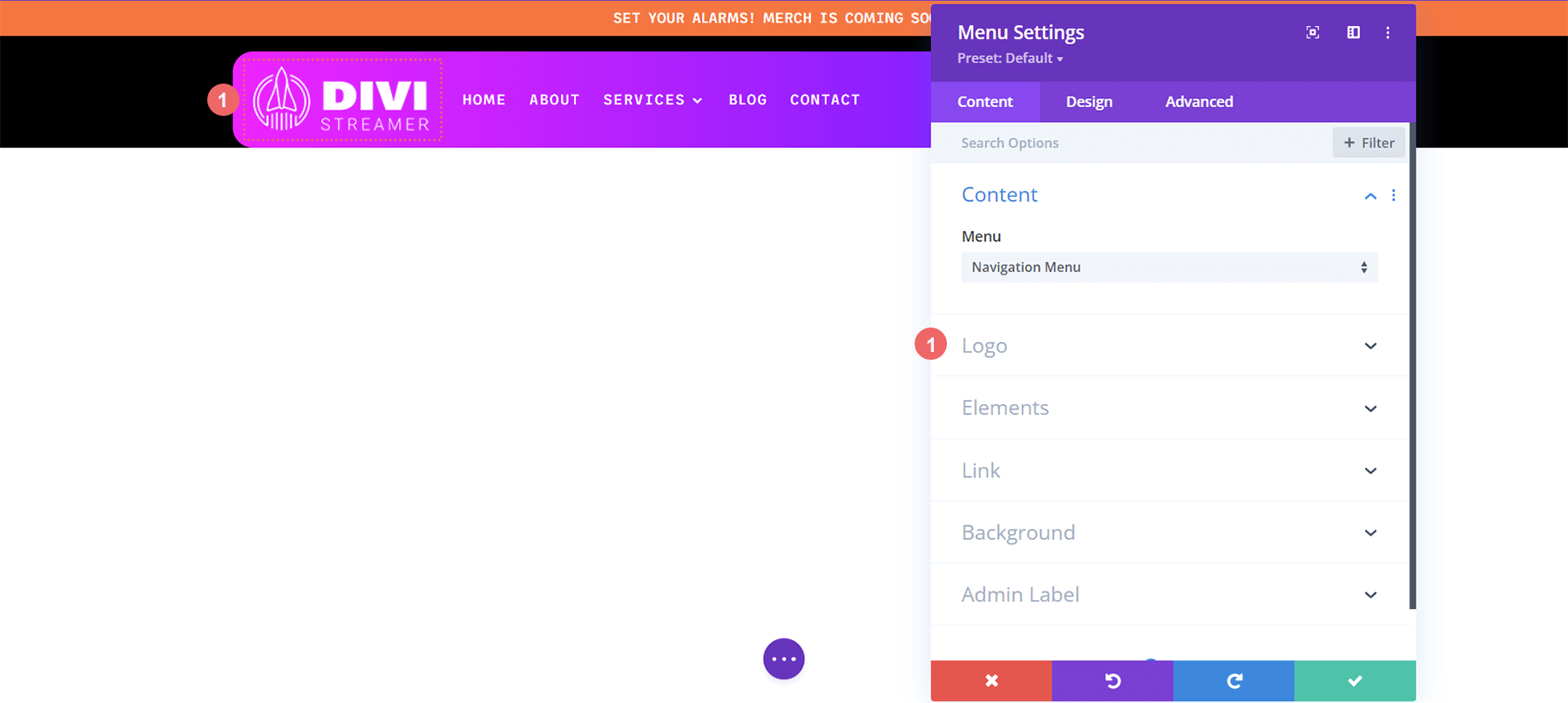Open the Navigation Menu dropdown
The image size is (1568, 703).
(1169, 267)
